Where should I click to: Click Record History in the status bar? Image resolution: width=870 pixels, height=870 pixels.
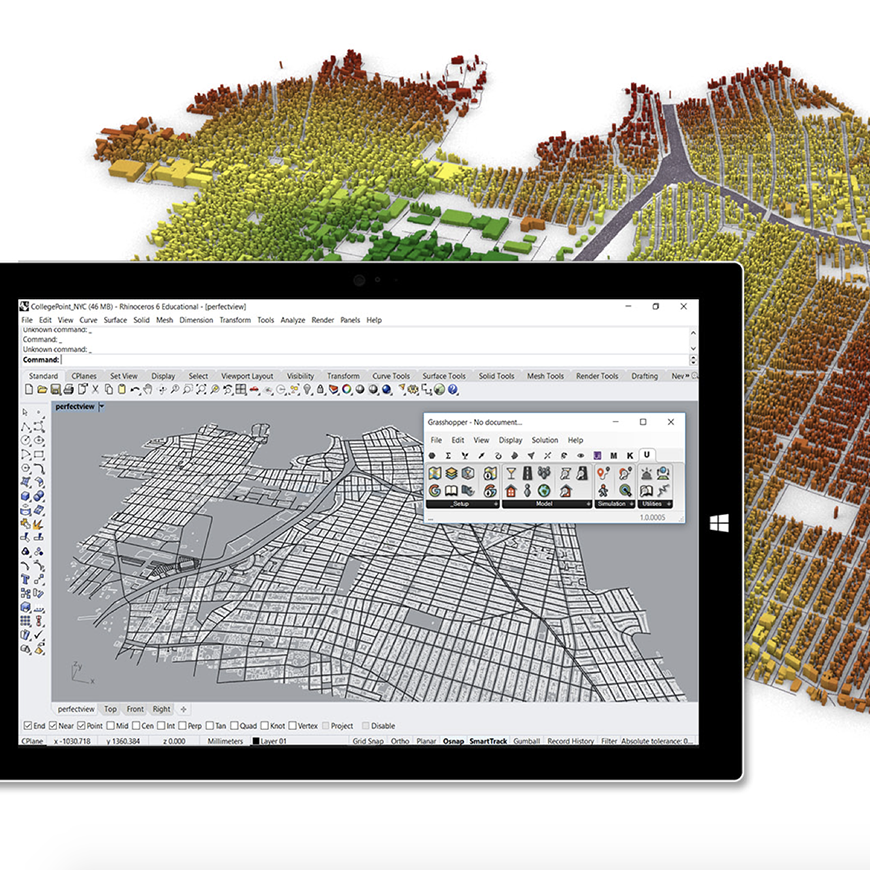(571, 743)
